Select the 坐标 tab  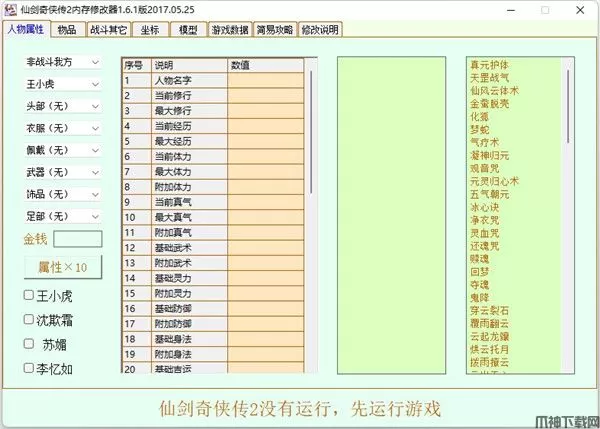click(x=150, y=30)
